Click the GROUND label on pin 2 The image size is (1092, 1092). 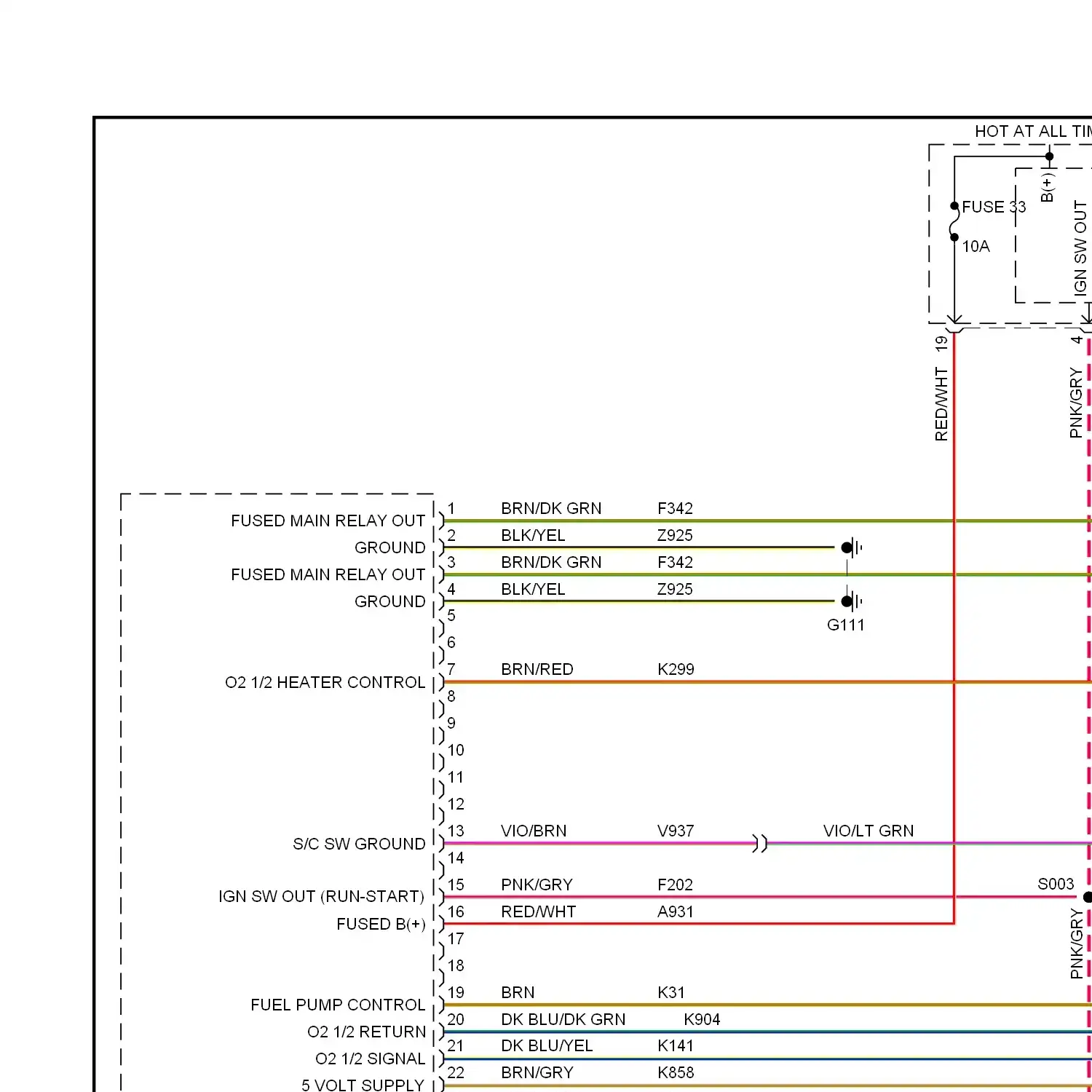(389, 547)
